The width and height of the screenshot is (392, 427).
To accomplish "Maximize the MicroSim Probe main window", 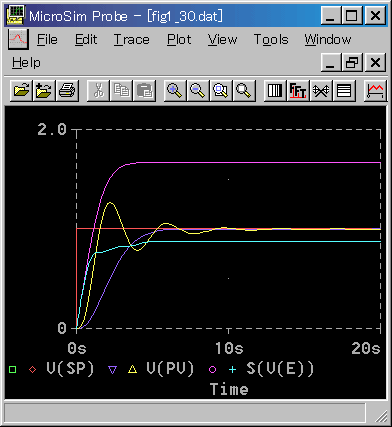I will [352, 15].
